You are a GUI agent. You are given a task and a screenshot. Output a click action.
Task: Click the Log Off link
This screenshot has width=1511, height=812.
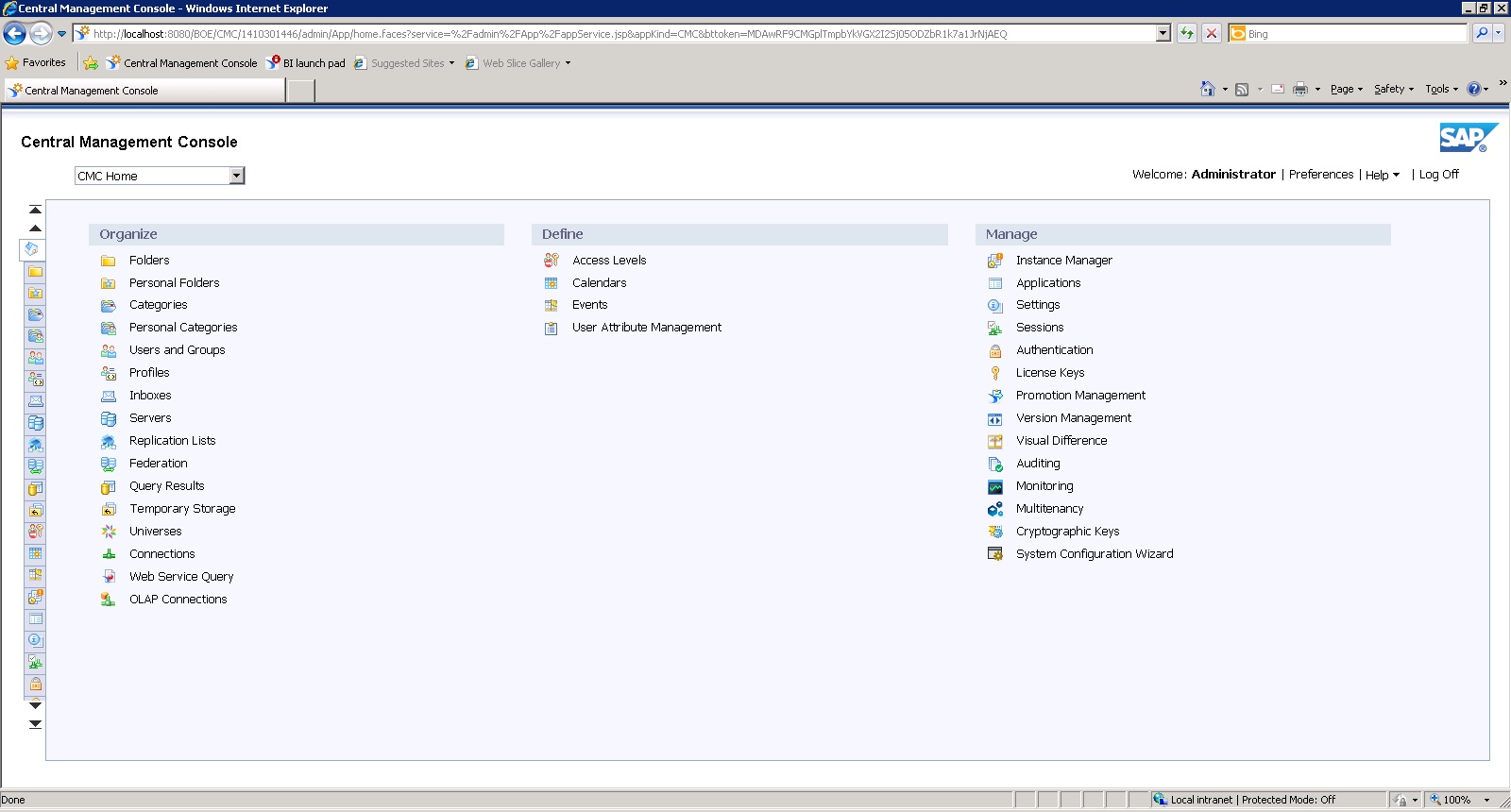point(1438,175)
